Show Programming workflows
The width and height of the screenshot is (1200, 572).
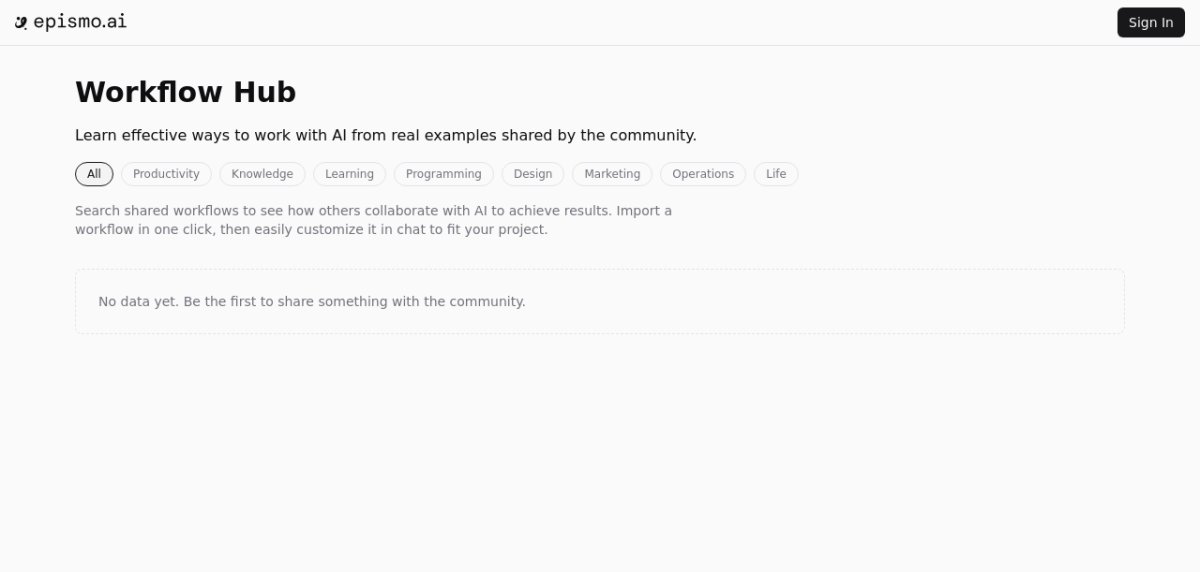(x=443, y=174)
